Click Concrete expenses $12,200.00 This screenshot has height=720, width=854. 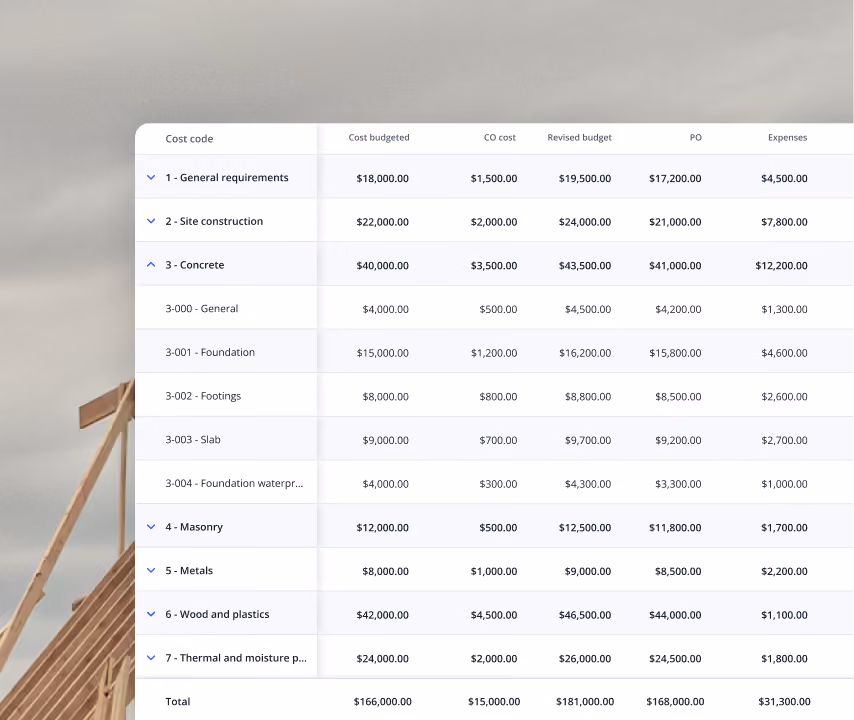(782, 265)
